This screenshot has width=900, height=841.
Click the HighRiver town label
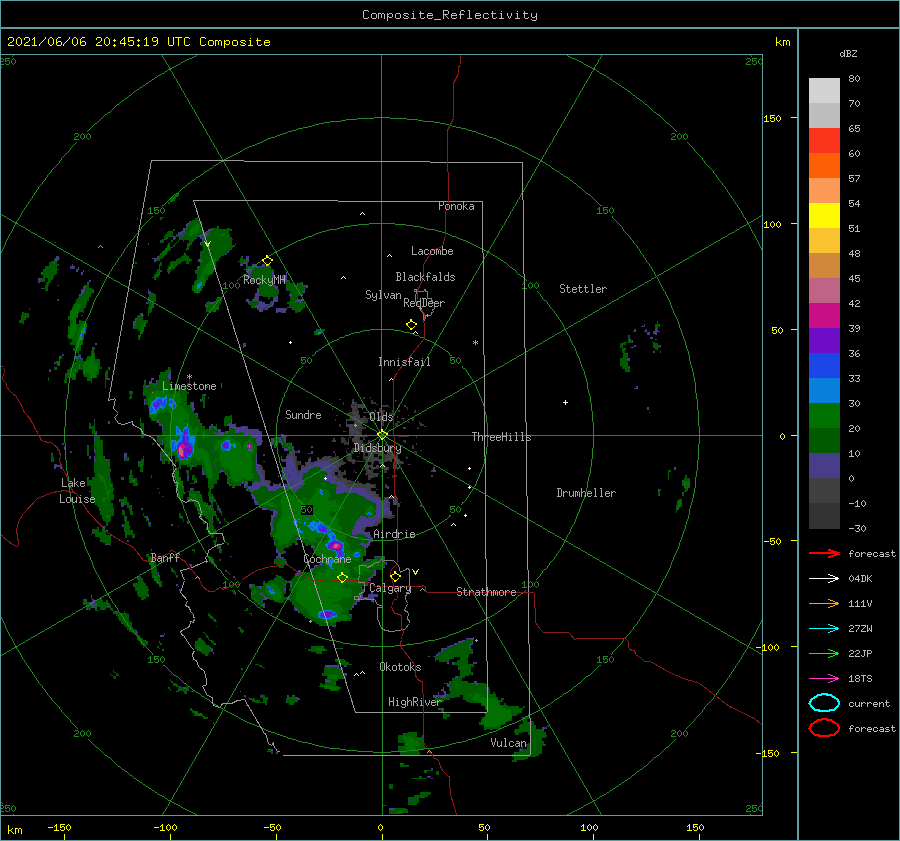414,702
